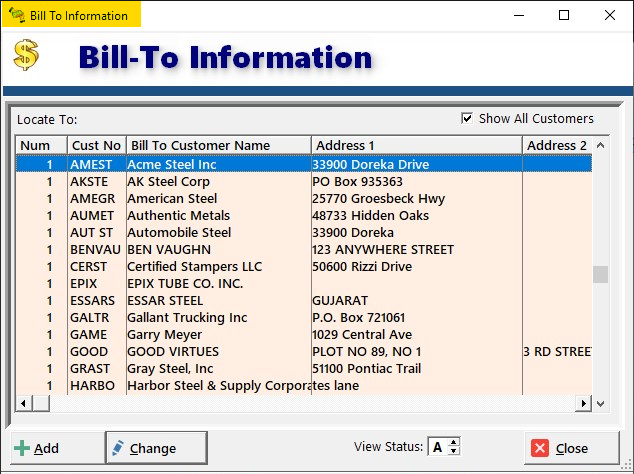Click the View Status field showing A
Screen dimensions: 634x474
(x=438, y=447)
